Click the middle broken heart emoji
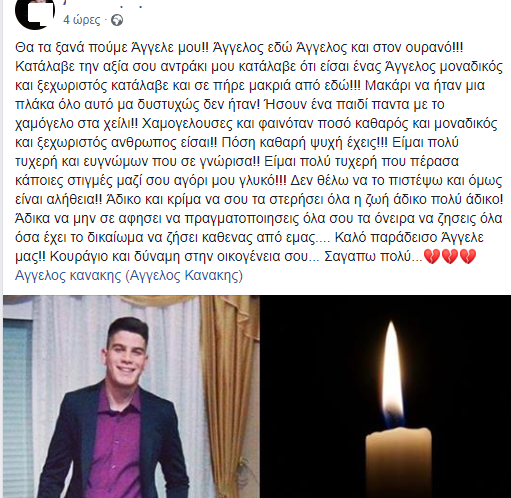 (450, 256)
